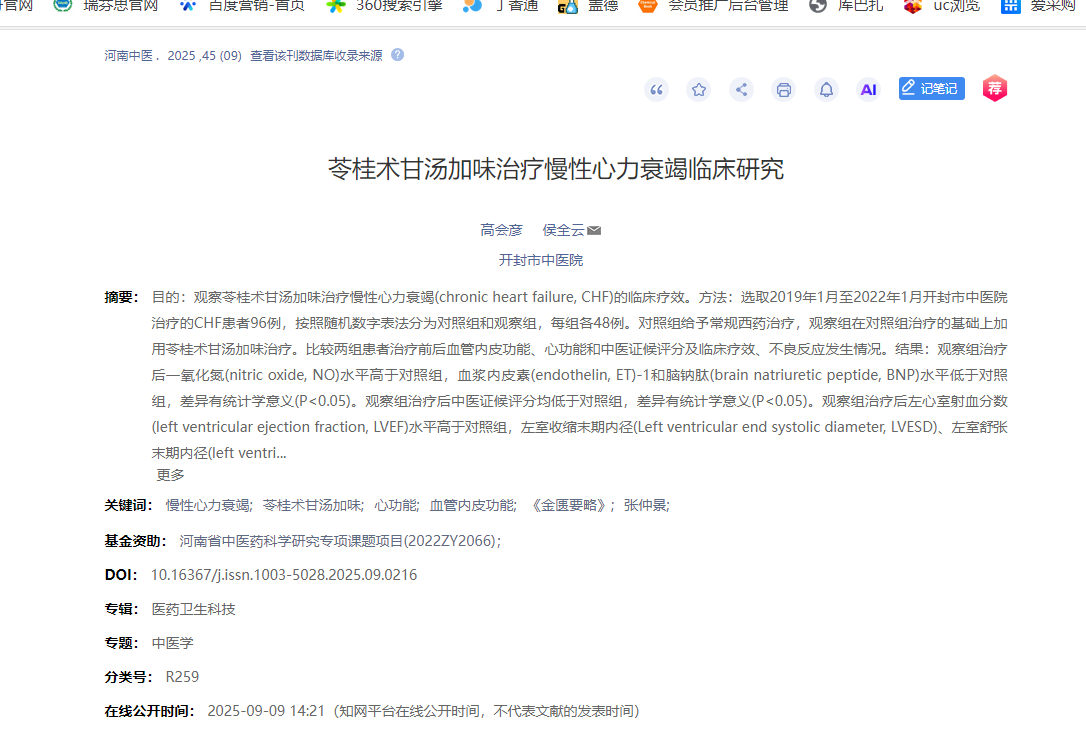Click the notification bell icon
1086x739 pixels.
pyautogui.click(x=826, y=89)
